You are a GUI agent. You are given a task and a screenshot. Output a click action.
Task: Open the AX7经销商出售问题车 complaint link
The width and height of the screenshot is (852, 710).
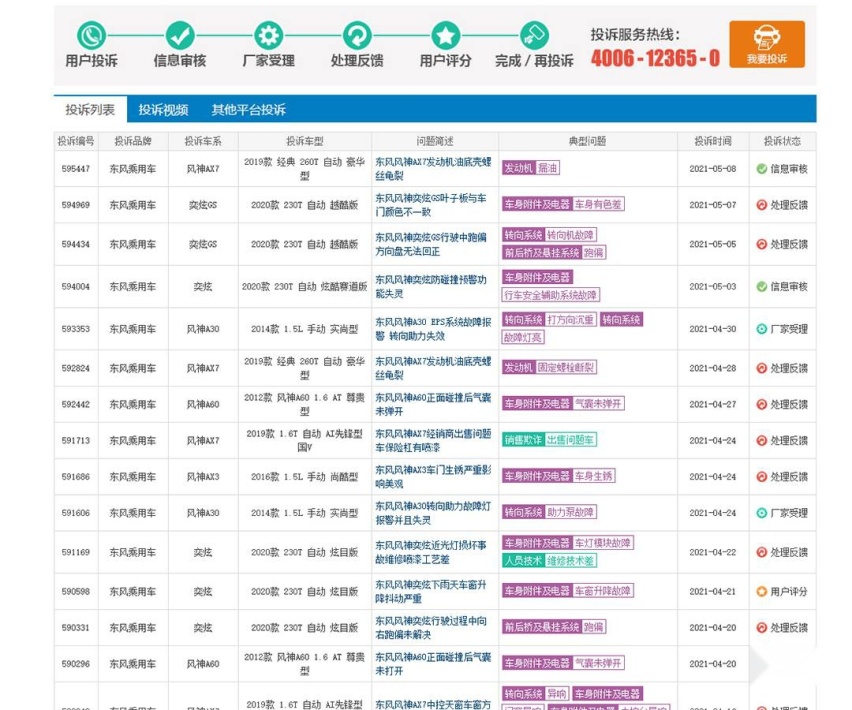click(x=433, y=441)
